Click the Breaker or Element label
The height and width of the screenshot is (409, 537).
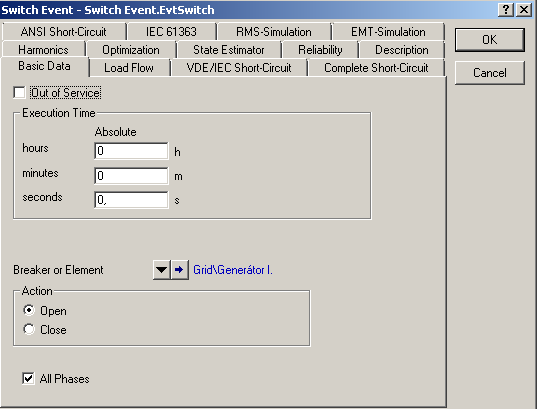[58, 270]
